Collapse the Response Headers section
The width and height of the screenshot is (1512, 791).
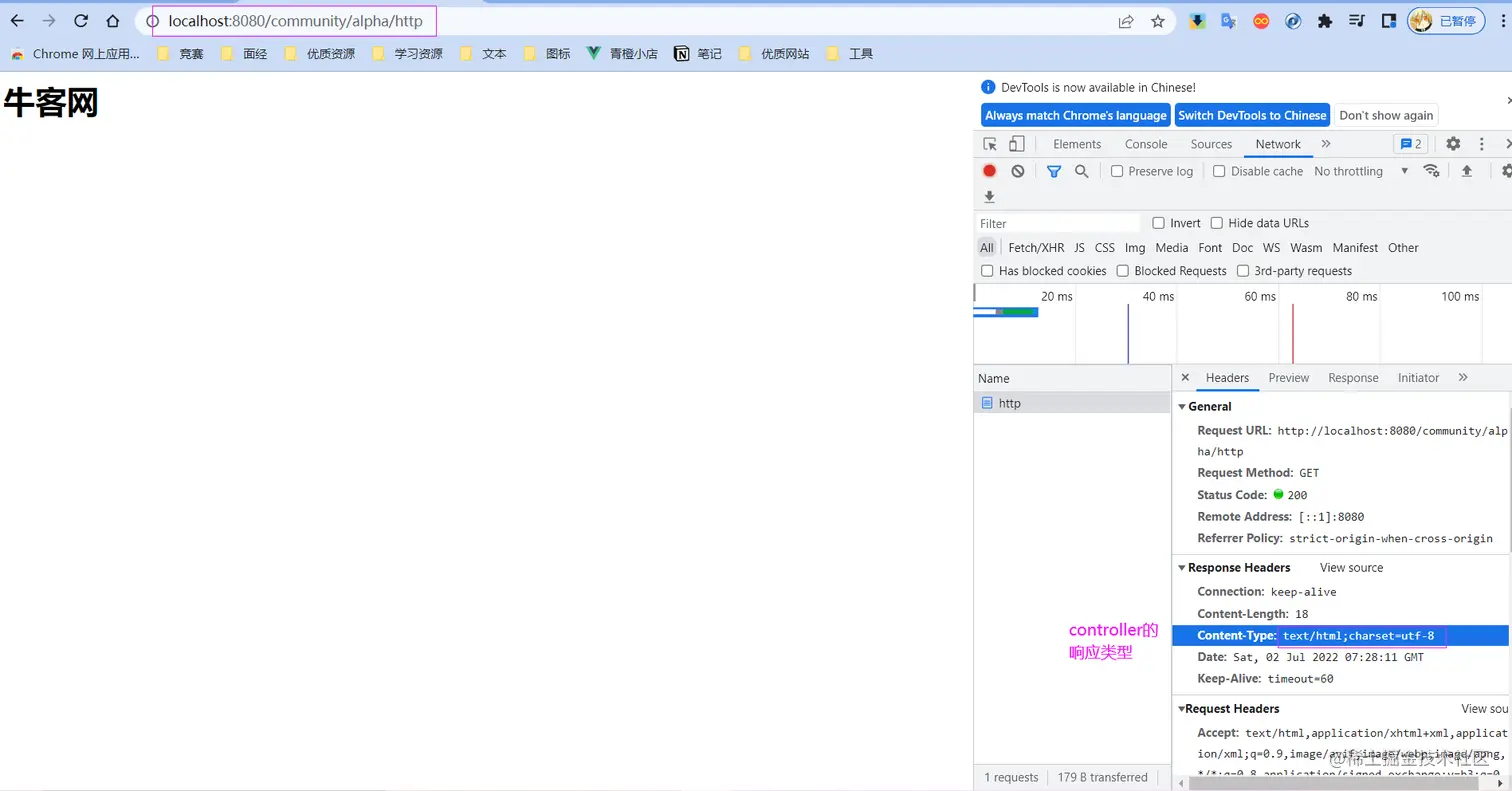(1182, 568)
